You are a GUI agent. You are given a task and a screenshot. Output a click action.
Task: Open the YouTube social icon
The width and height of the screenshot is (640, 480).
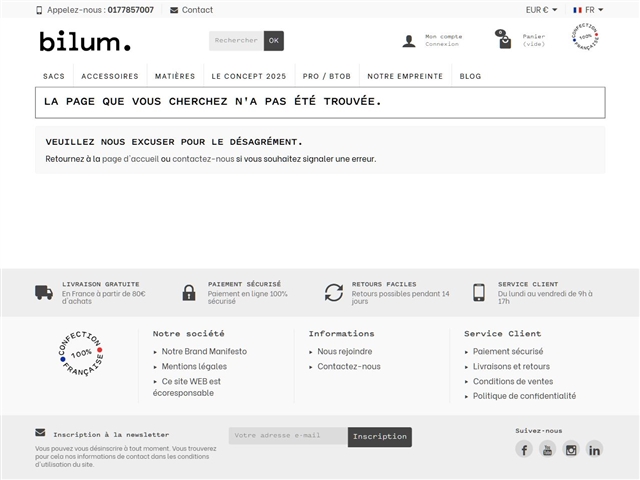pyautogui.click(x=547, y=449)
